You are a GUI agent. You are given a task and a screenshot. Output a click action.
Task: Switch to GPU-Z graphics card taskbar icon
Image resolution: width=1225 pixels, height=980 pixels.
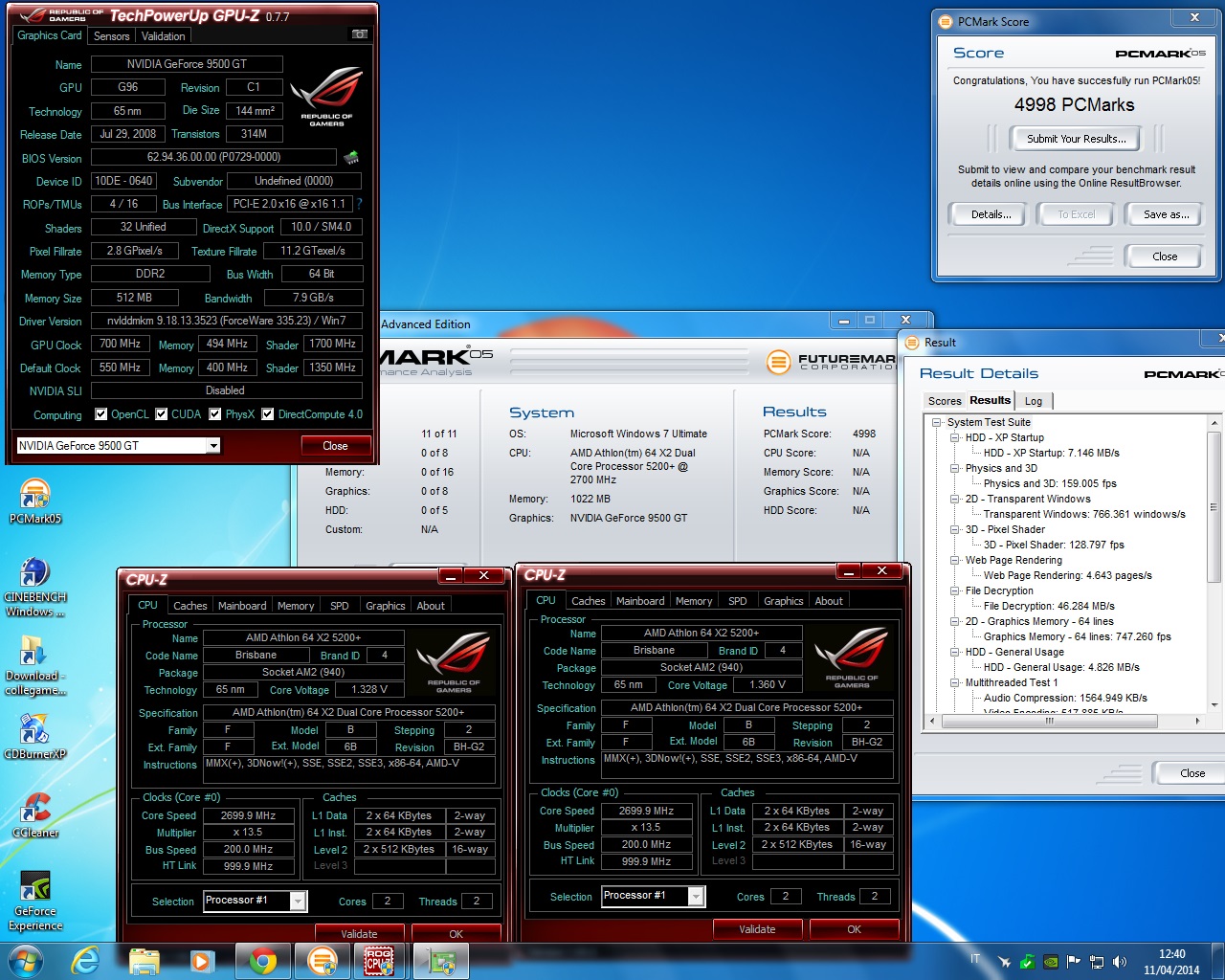pos(440,961)
